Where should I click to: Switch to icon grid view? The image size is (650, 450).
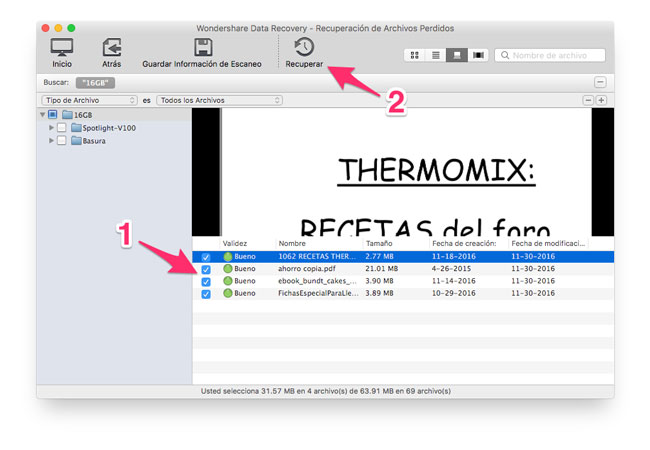(x=414, y=55)
